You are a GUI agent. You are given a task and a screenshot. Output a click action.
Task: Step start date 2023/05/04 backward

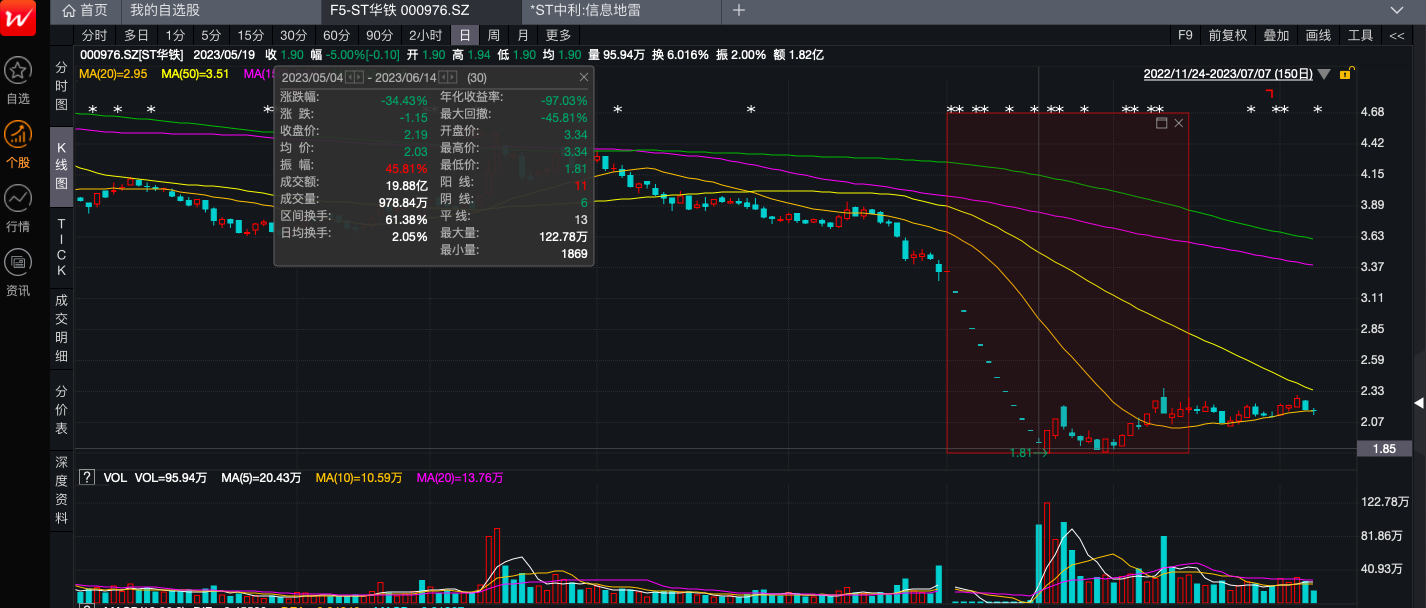click(x=349, y=77)
